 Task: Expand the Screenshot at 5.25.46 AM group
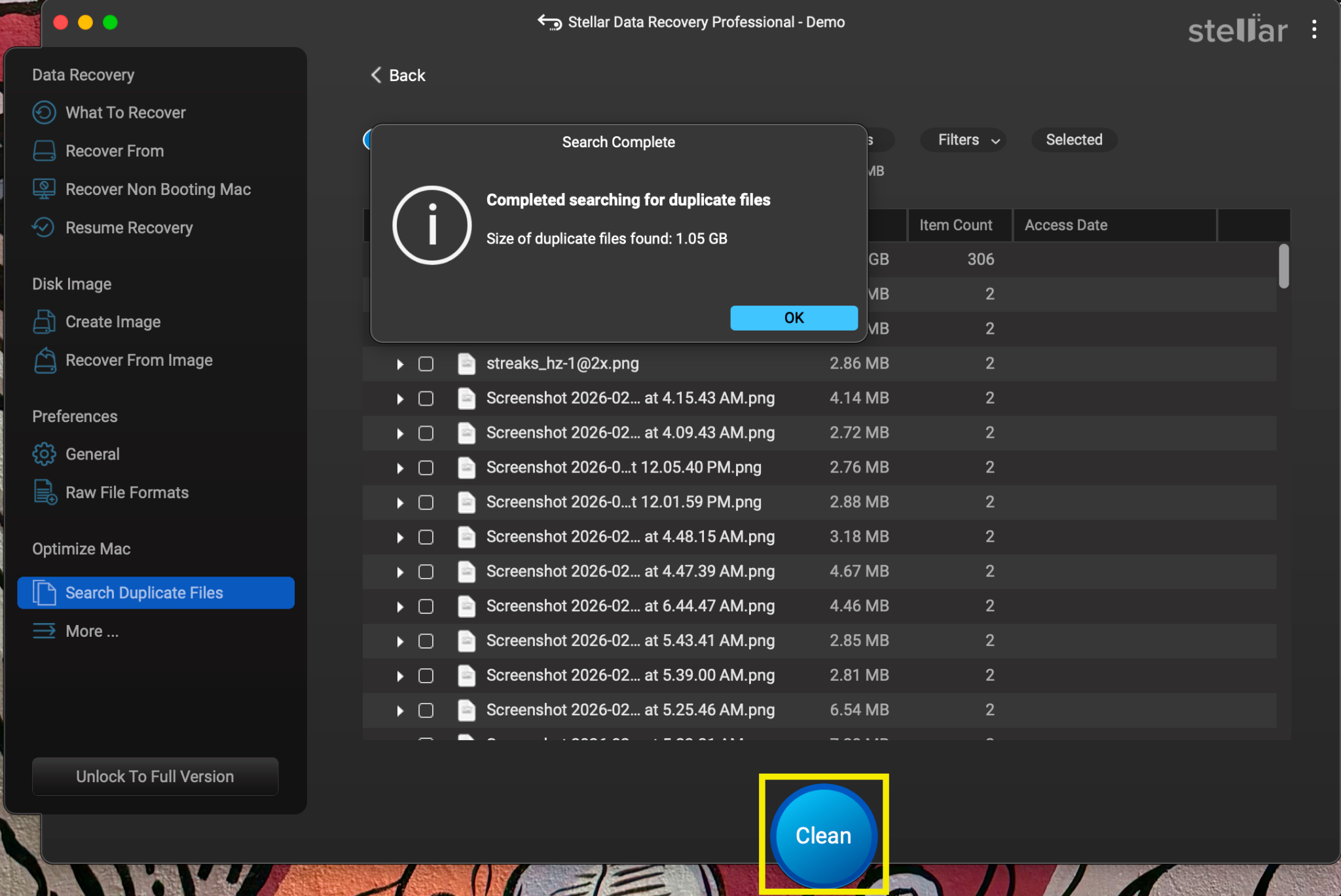400,710
